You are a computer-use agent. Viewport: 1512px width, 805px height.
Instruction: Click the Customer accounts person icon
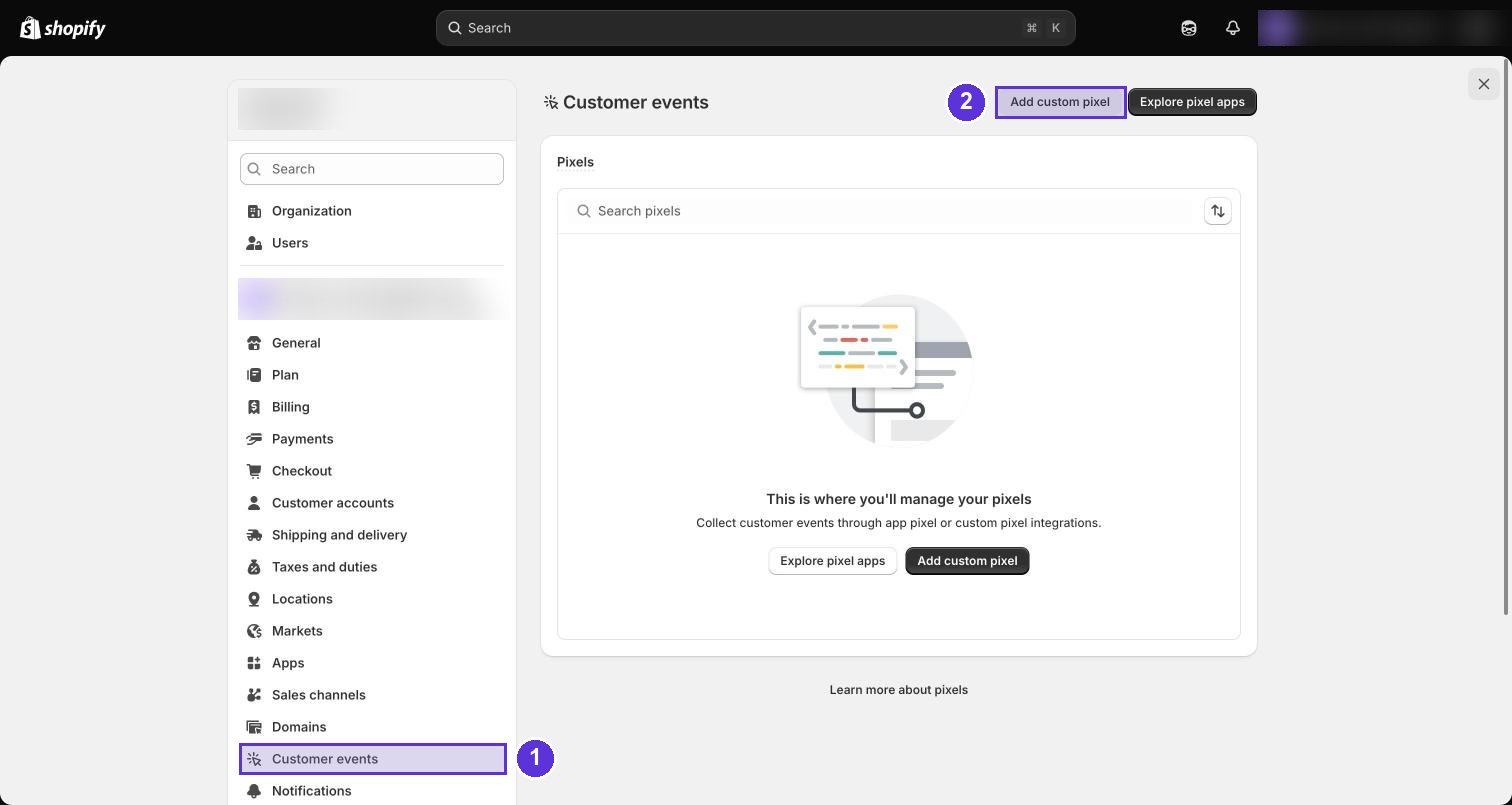[x=254, y=503]
